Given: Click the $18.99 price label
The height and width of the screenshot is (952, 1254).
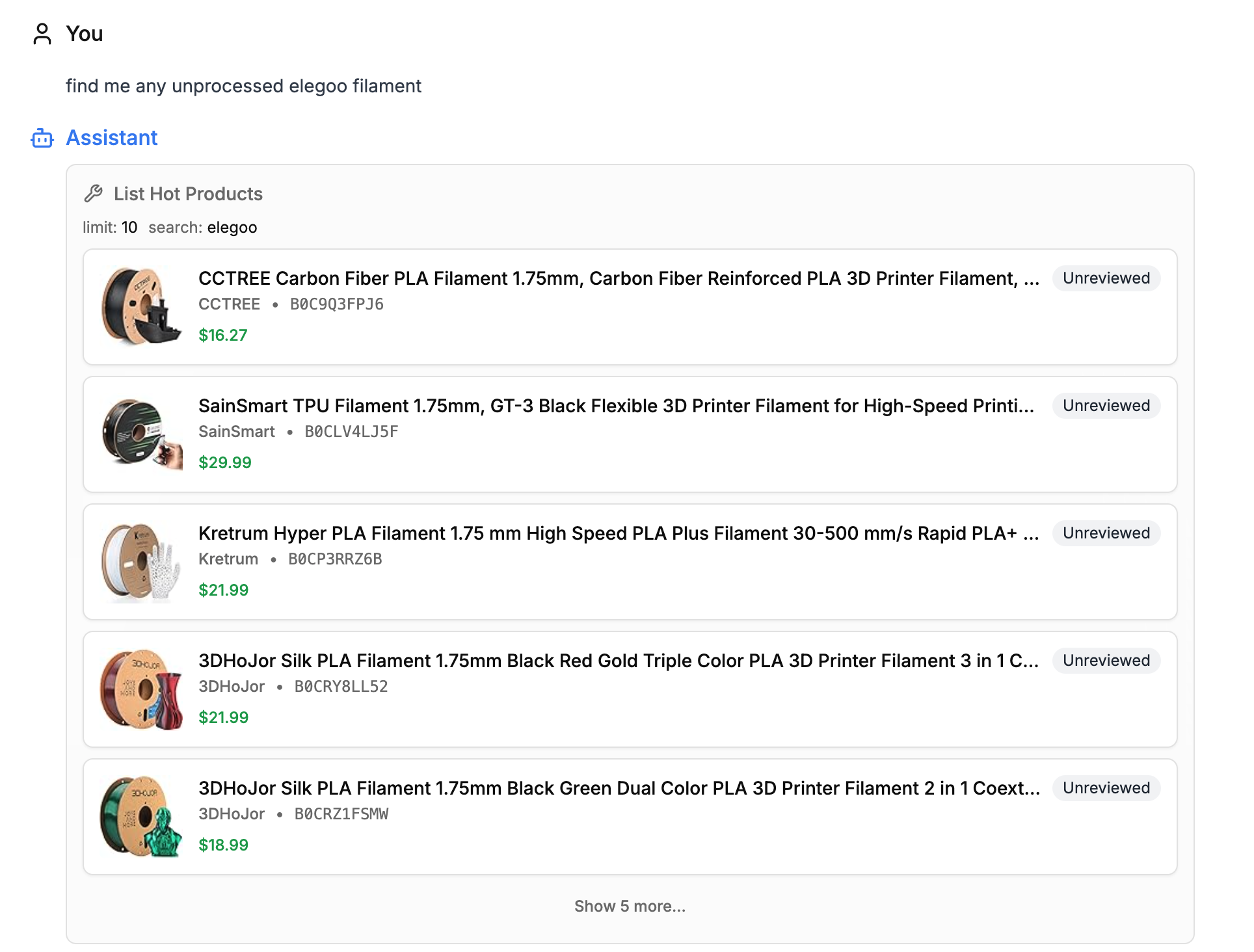Looking at the screenshot, I should pyautogui.click(x=223, y=845).
